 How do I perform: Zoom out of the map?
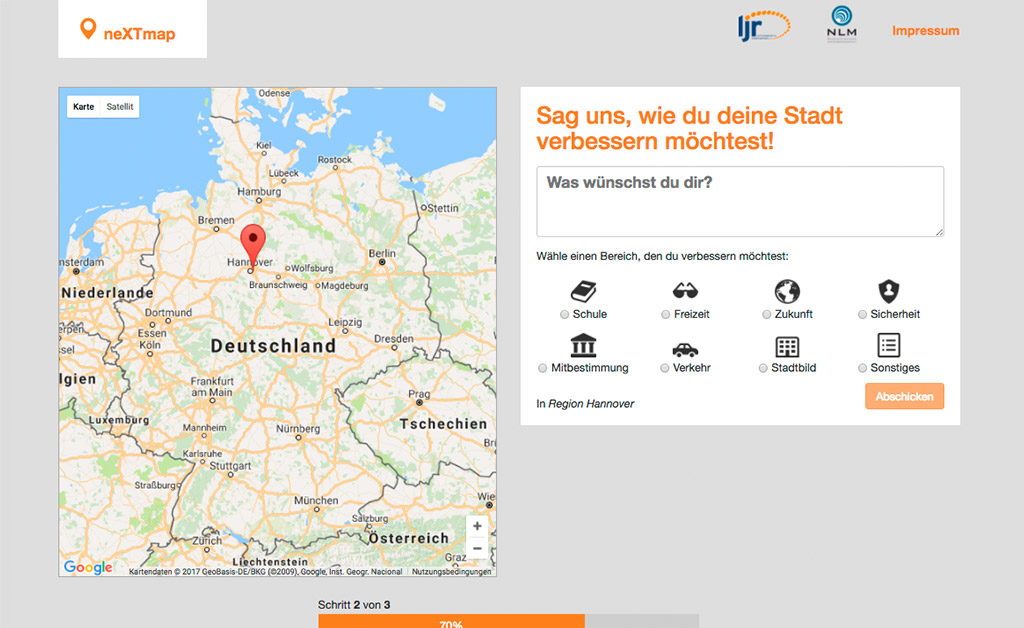pos(477,549)
